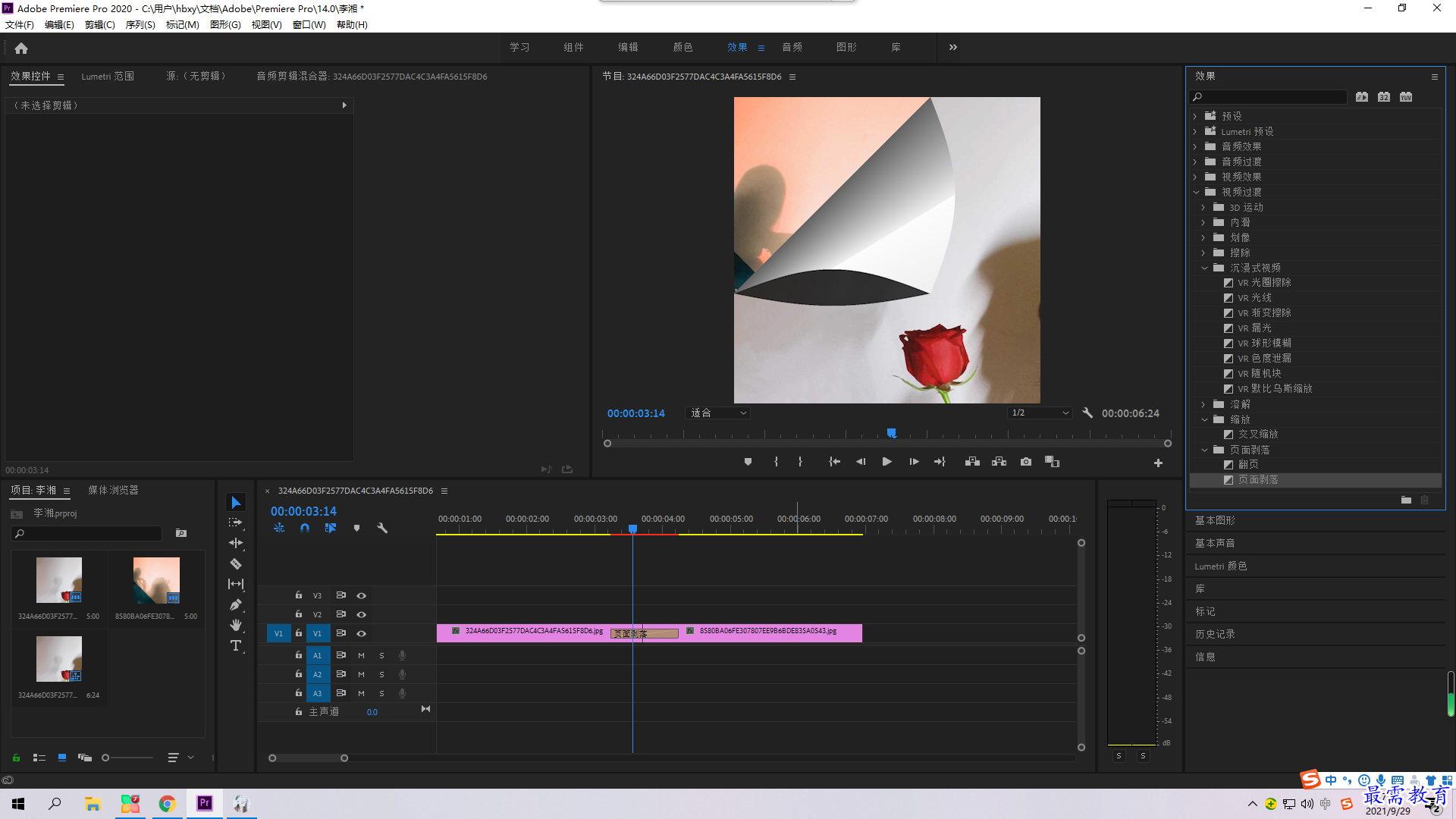The height and width of the screenshot is (819, 1456).
Task: Select the 页面剥落 transition on timeline
Action: [644, 633]
